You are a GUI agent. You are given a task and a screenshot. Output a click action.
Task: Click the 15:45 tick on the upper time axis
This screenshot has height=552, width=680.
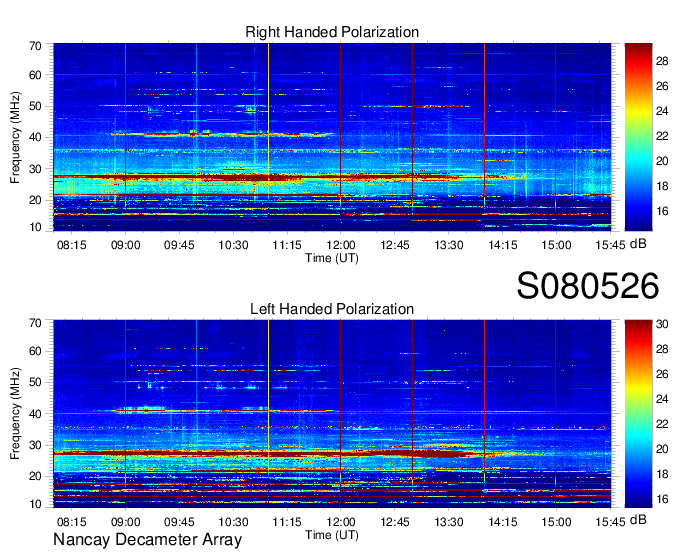pyautogui.click(x=610, y=245)
